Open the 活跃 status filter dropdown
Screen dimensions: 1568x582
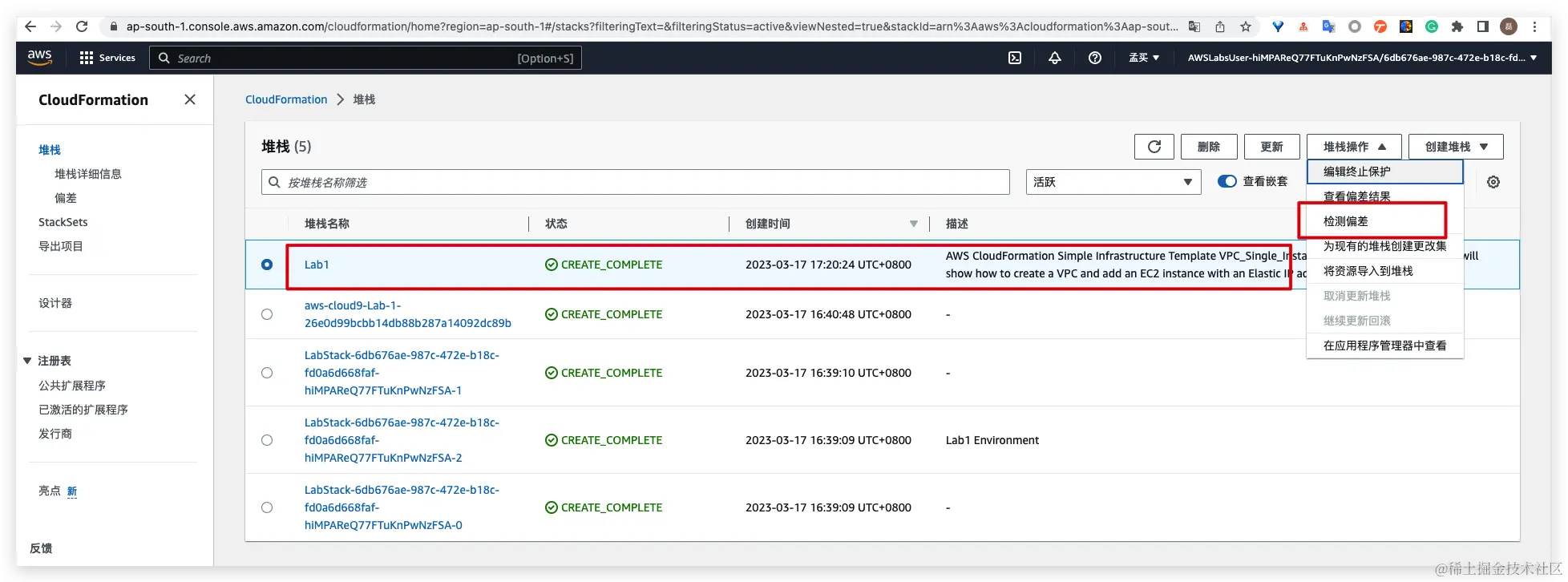click(1113, 182)
